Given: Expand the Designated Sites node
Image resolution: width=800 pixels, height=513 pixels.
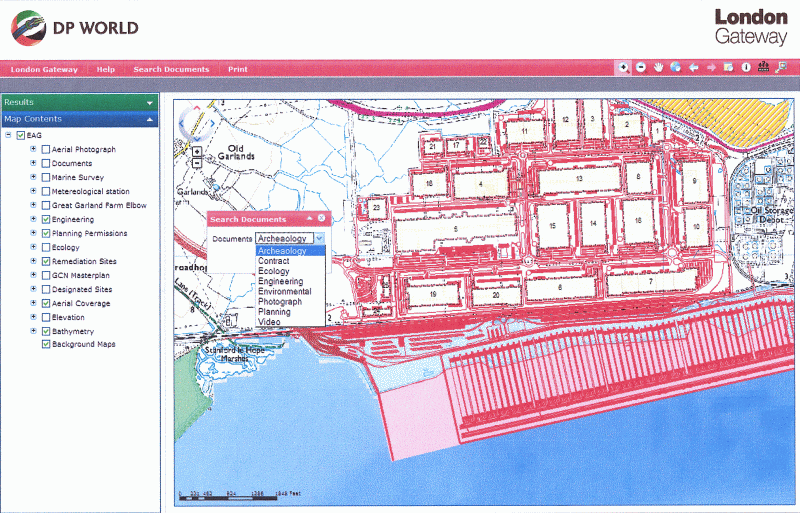Looking at the screenshot, I should tap(33, 289).
